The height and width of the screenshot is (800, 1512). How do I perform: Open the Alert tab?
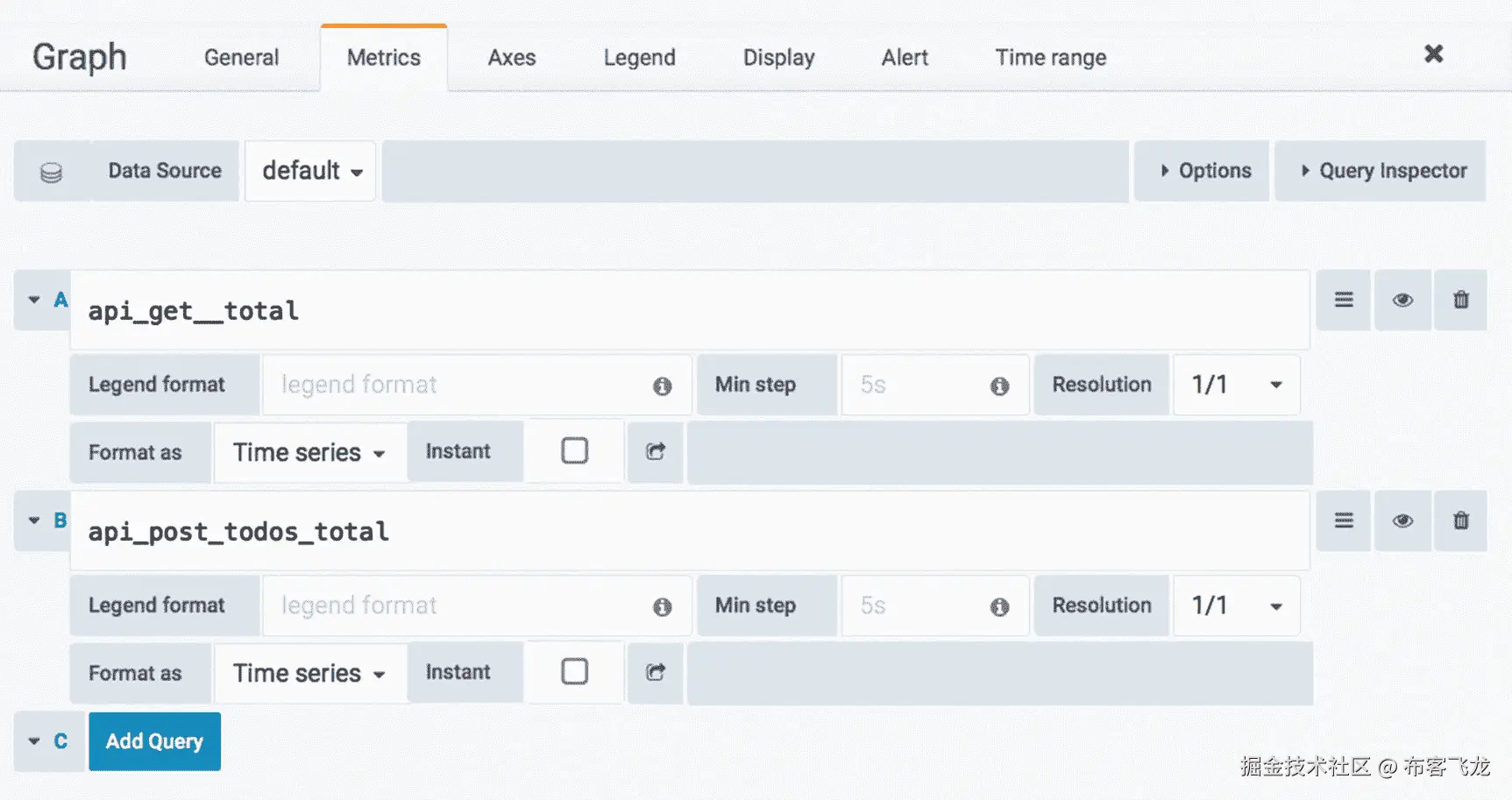click(x=905, y=58)
